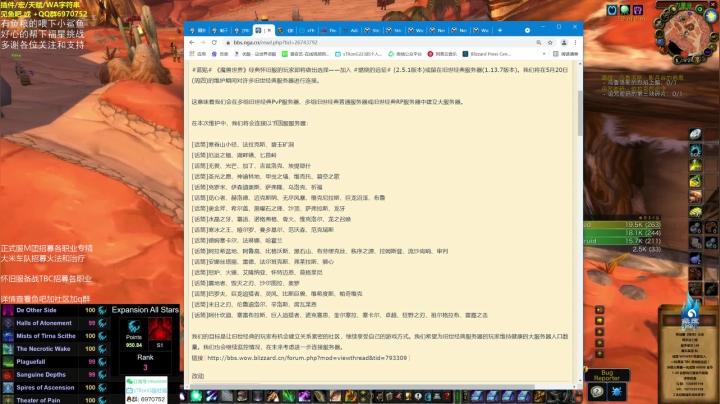The image size is (720, 404).
Task: Switch to the 'The' browser tab
Action: pos(329,30)
